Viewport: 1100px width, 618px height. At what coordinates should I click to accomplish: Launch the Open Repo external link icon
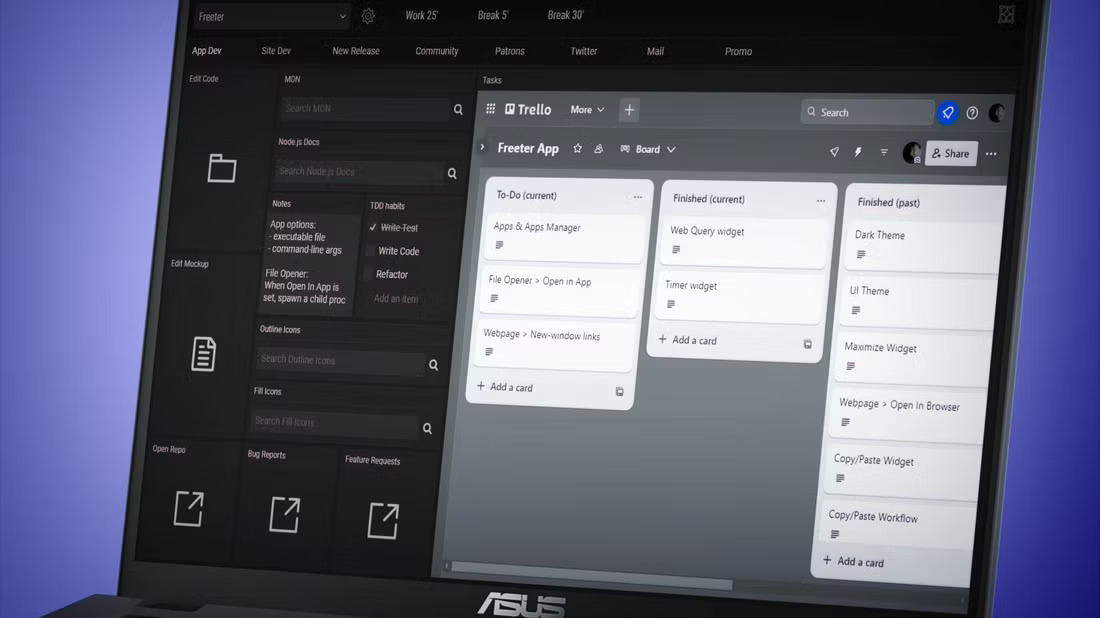(188, 509)
